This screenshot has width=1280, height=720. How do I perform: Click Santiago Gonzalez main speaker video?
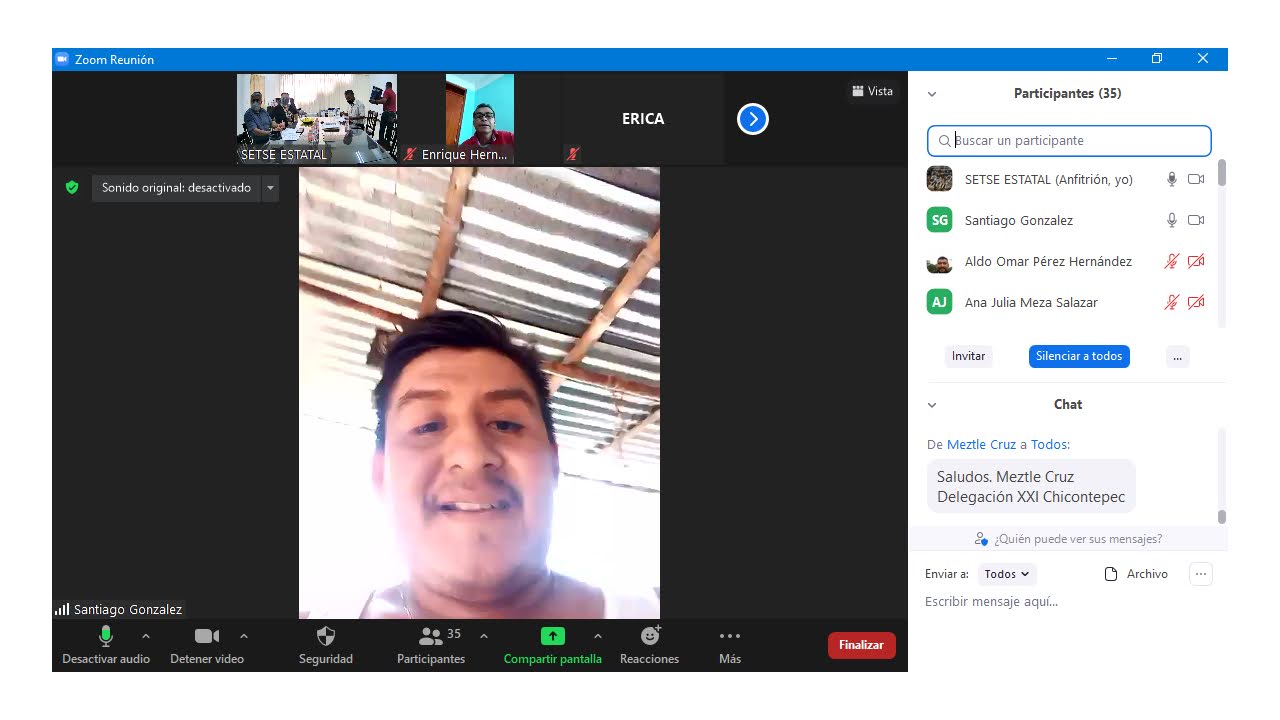(x=479, y=393)
